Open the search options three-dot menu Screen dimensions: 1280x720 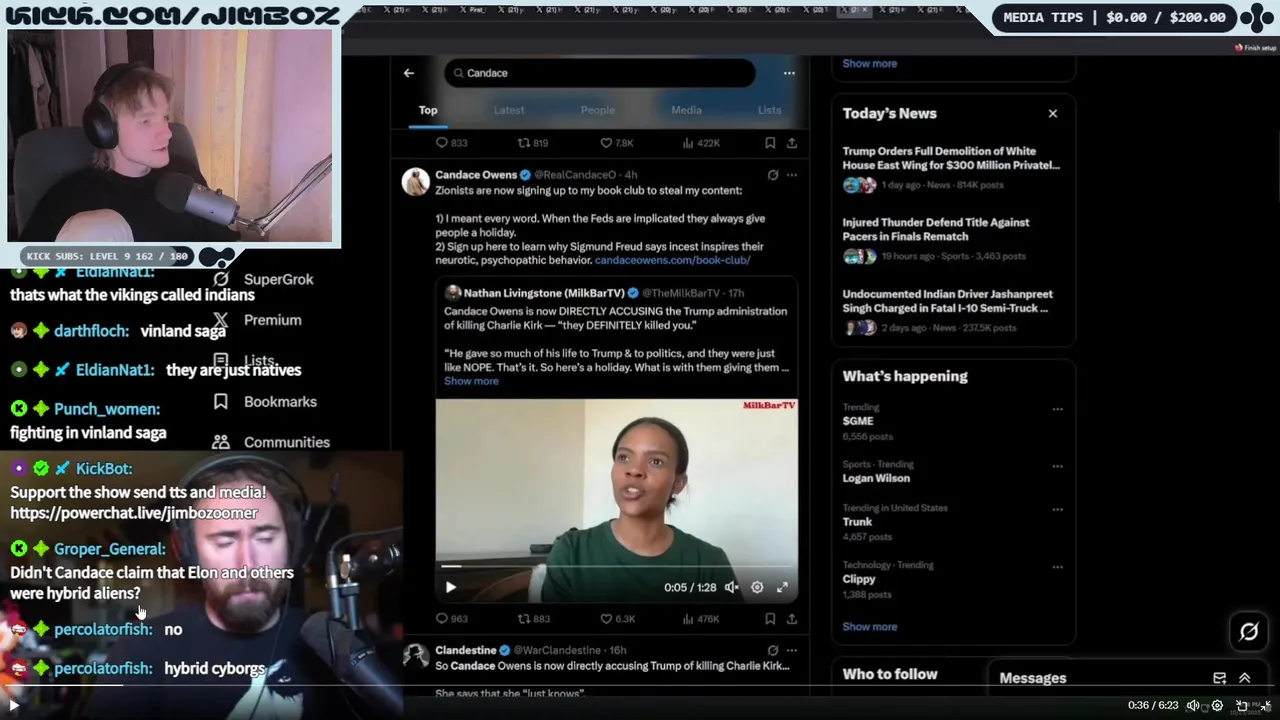[789, 73]
